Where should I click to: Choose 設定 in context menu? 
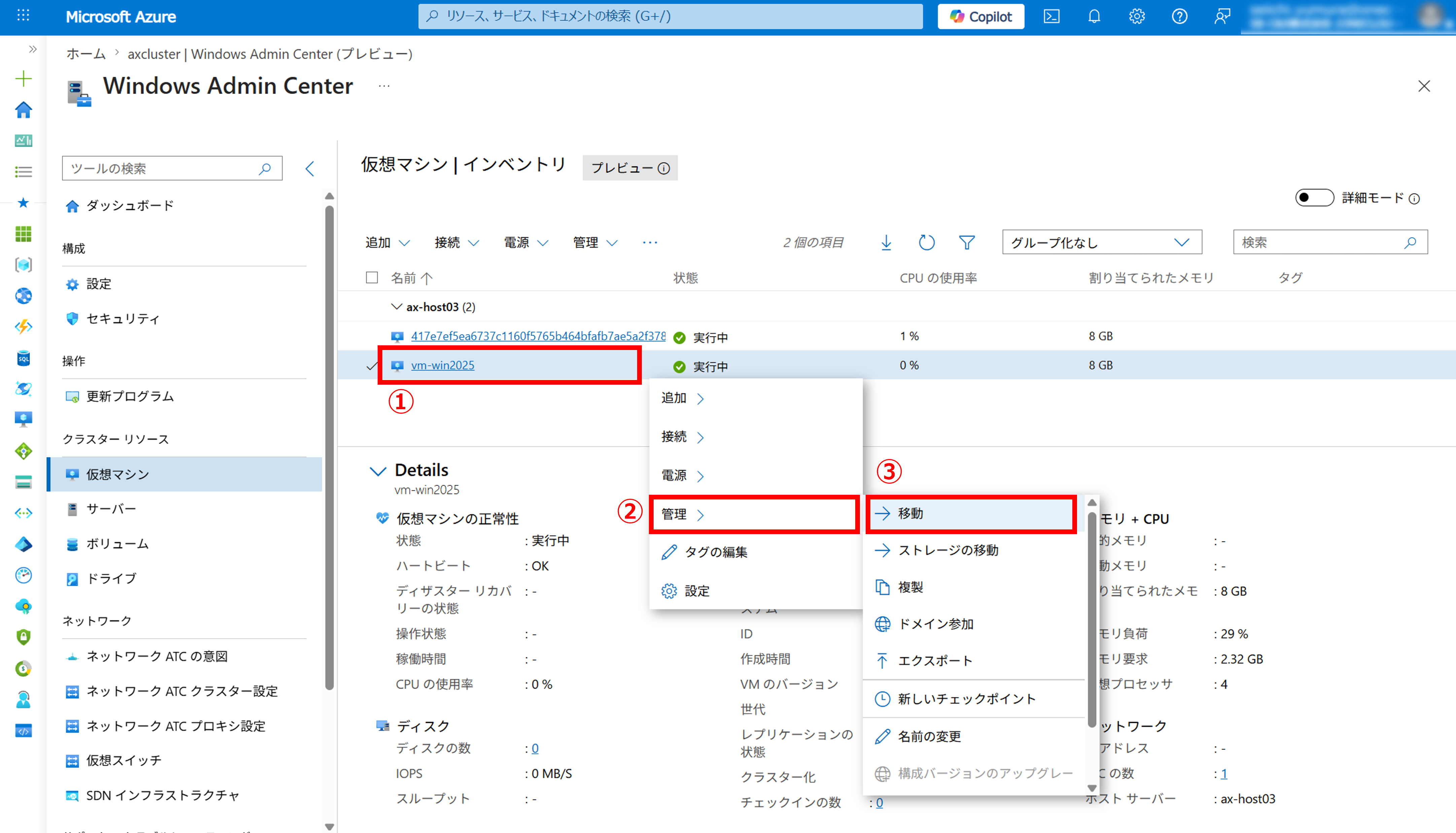tap(755, 591)
